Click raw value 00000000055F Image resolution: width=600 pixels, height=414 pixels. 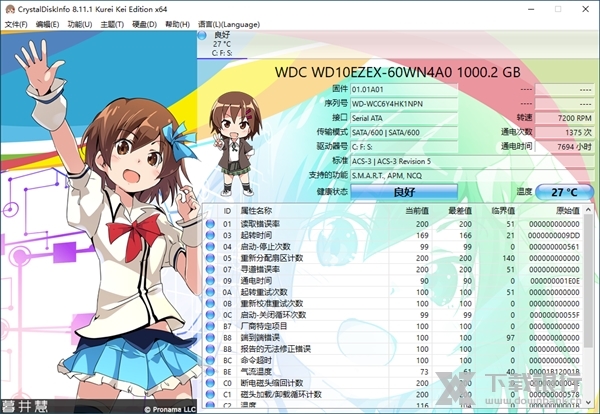coord(555,315)
